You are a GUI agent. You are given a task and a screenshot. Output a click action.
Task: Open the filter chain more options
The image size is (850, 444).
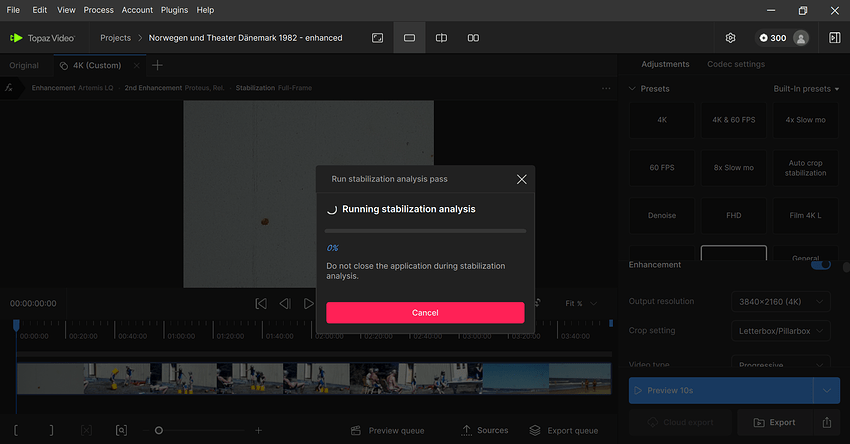click(x=606, y=88)
